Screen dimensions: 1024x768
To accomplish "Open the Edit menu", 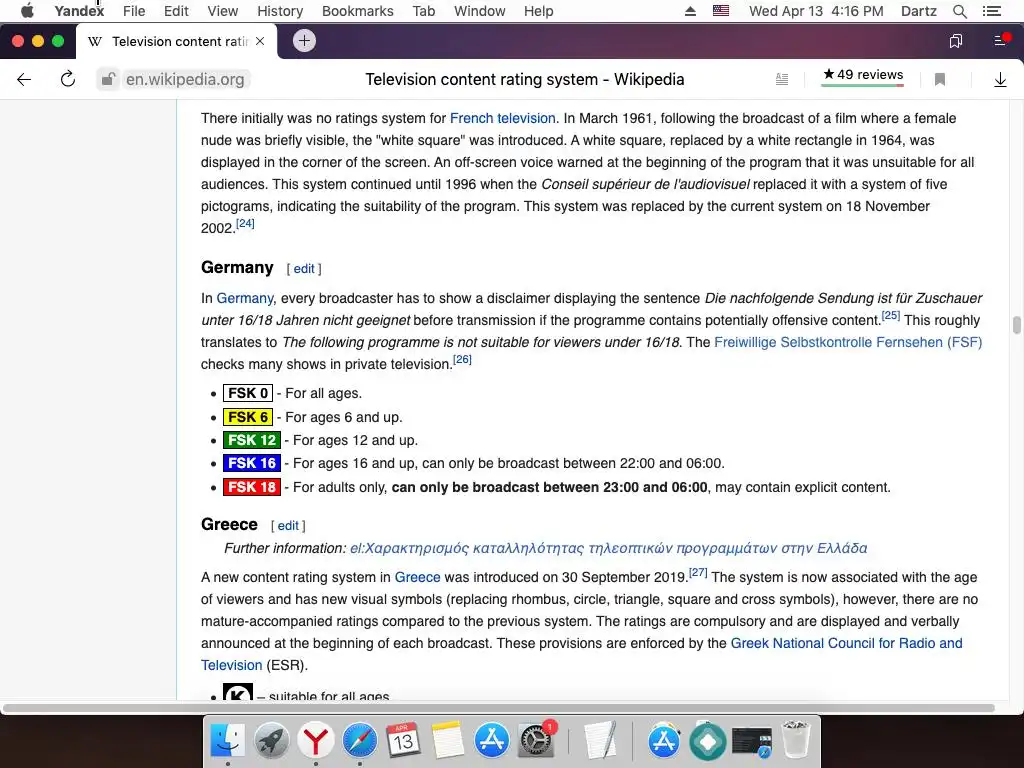I will click(x=176, y=11).
